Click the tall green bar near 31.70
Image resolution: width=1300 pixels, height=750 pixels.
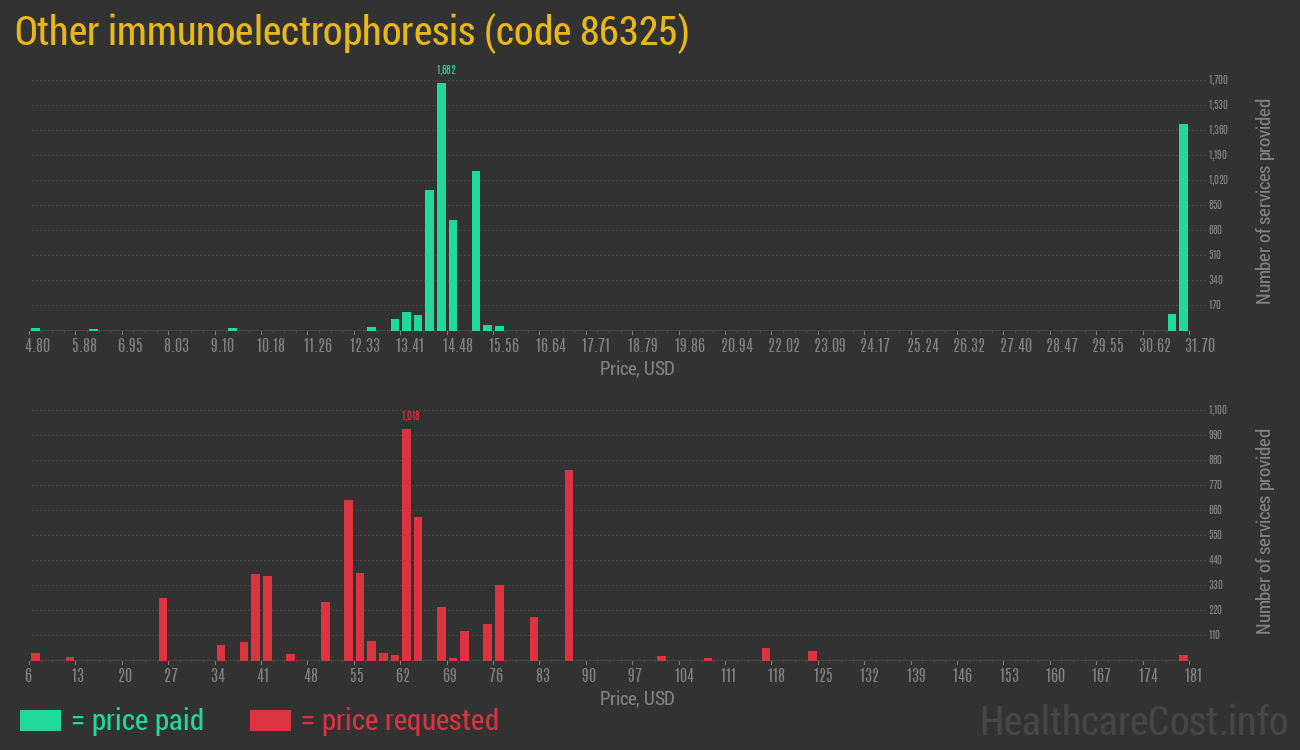click(x=1183, y=225)
